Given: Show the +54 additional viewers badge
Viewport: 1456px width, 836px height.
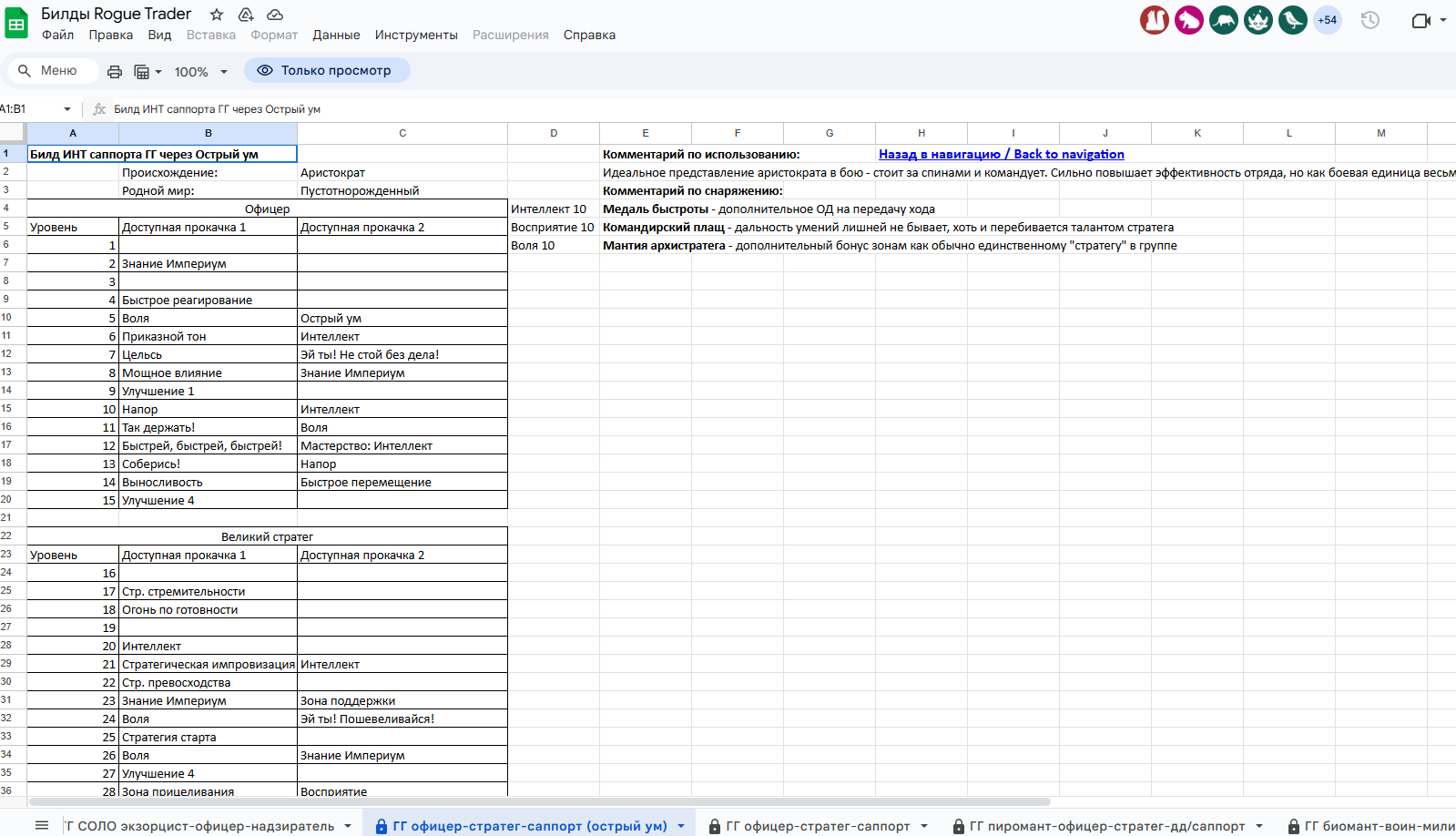Looking at the screenshot, I should (1328, 20).
